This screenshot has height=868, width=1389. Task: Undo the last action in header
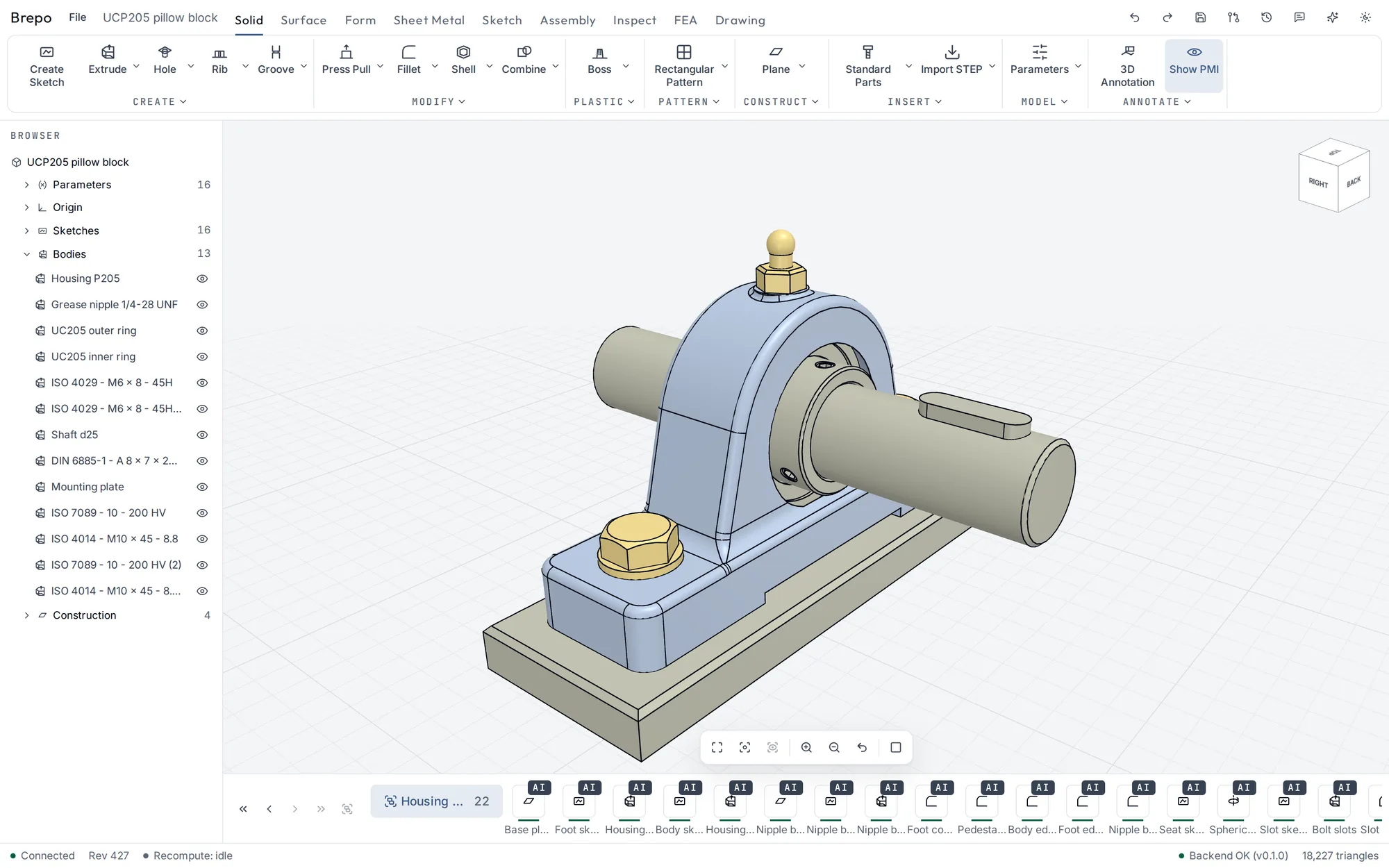tap(1135, 18)
